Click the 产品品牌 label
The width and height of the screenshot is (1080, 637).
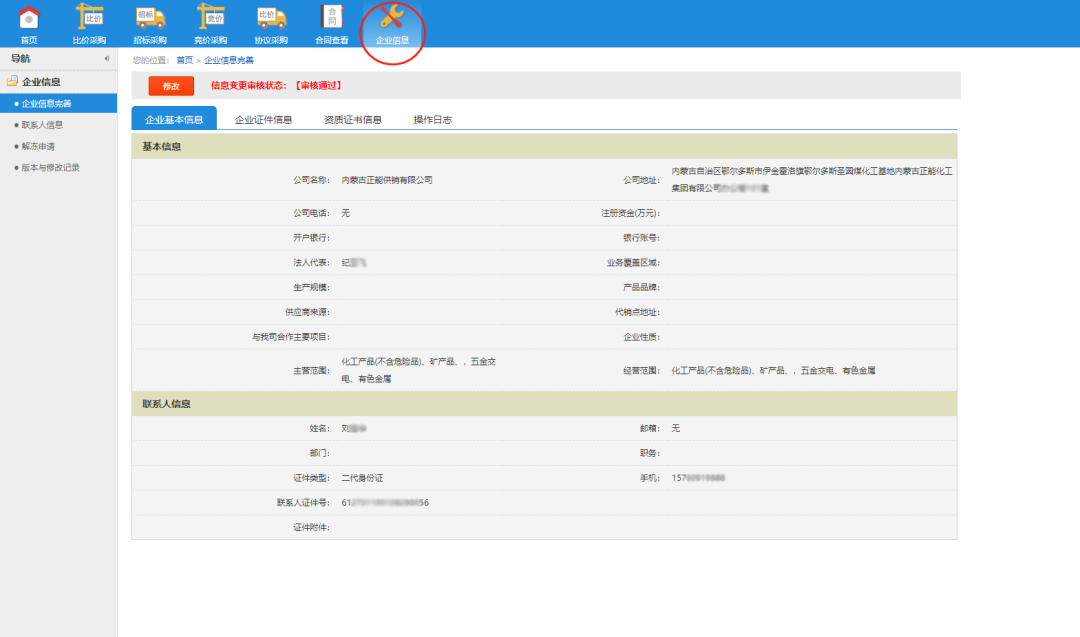[x=641, y=287]
